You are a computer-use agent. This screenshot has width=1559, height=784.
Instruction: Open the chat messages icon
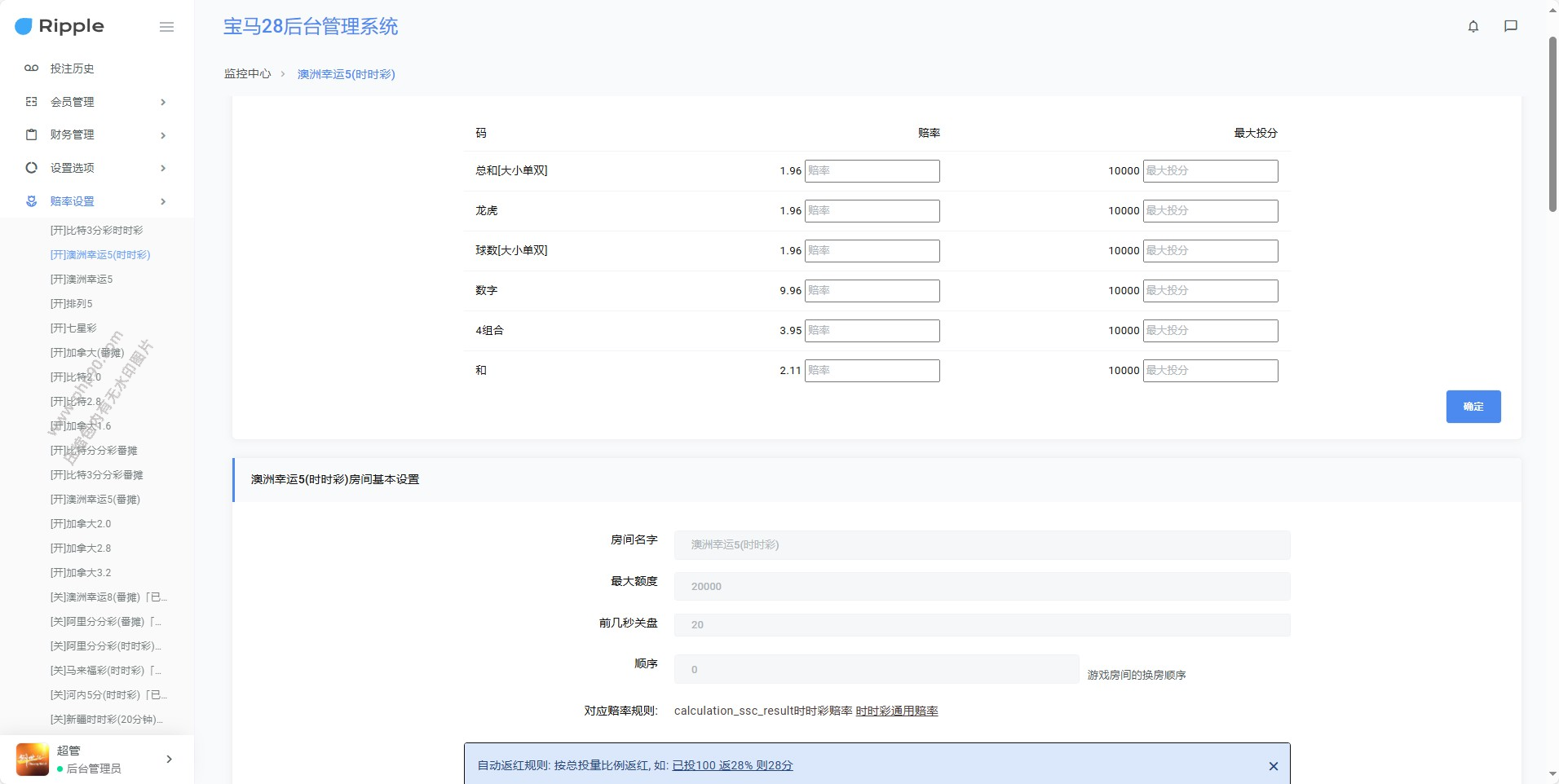(1510, 26)
